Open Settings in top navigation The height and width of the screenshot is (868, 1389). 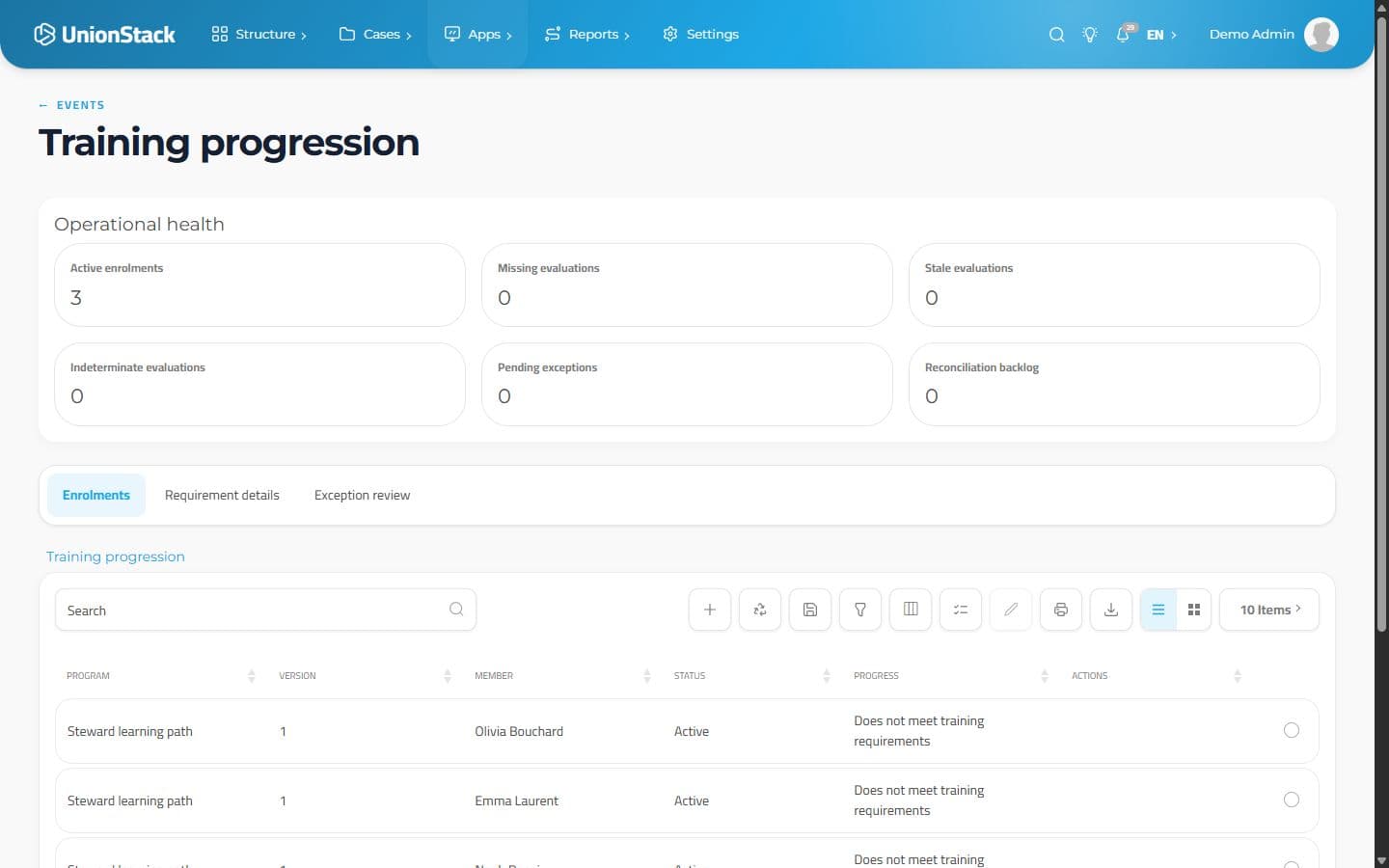[700, 34]
